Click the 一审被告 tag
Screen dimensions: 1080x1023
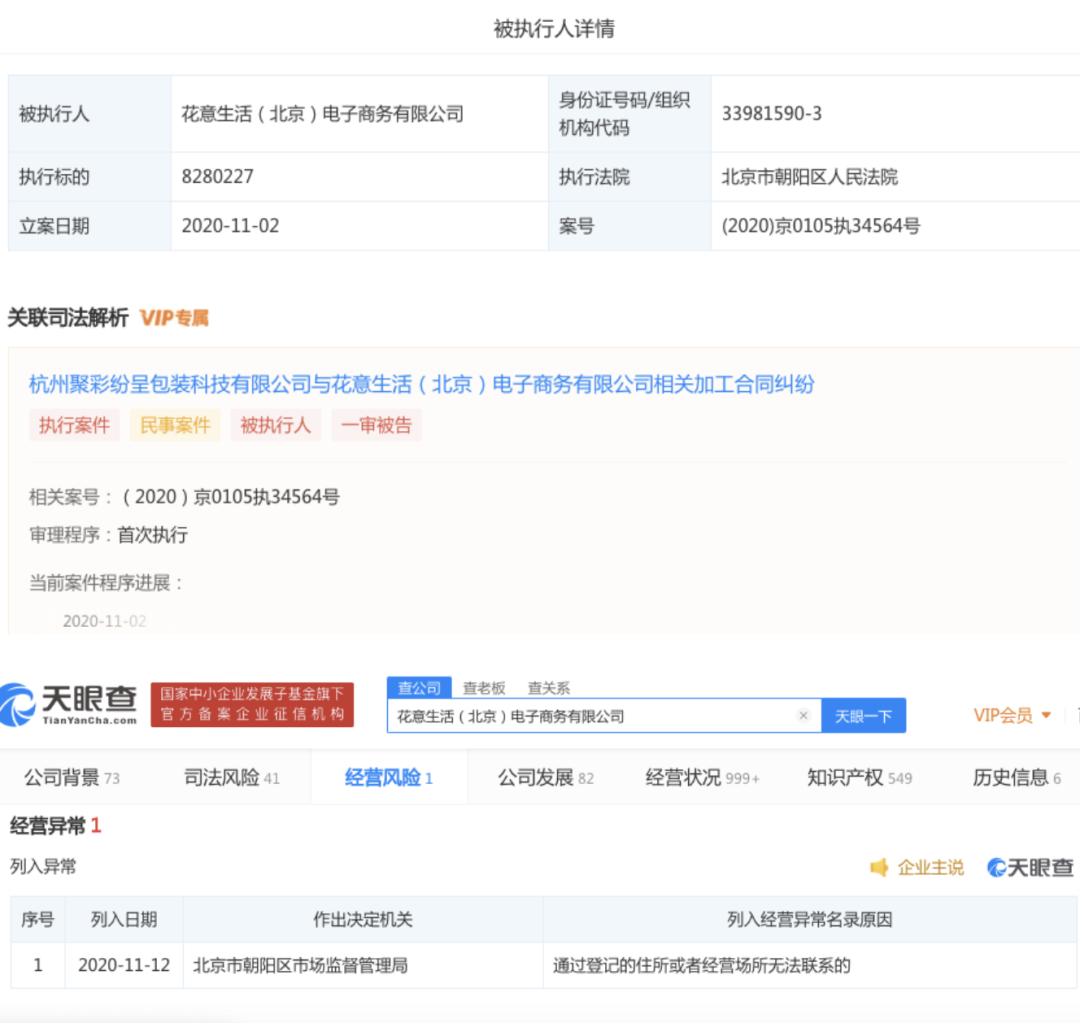click(x=376, y=425)
